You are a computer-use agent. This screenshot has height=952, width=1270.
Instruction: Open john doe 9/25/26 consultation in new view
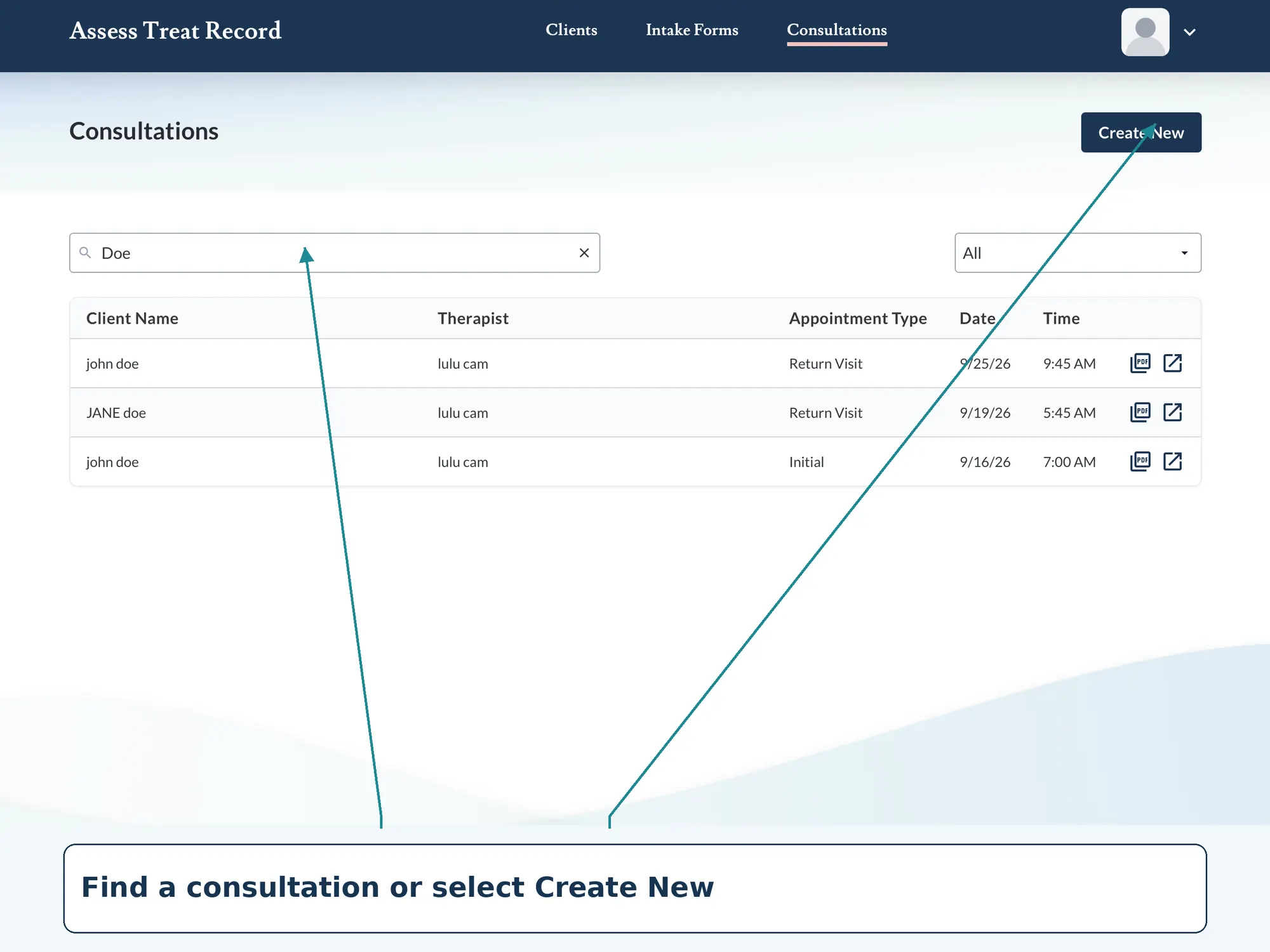tap(1172, 363)
